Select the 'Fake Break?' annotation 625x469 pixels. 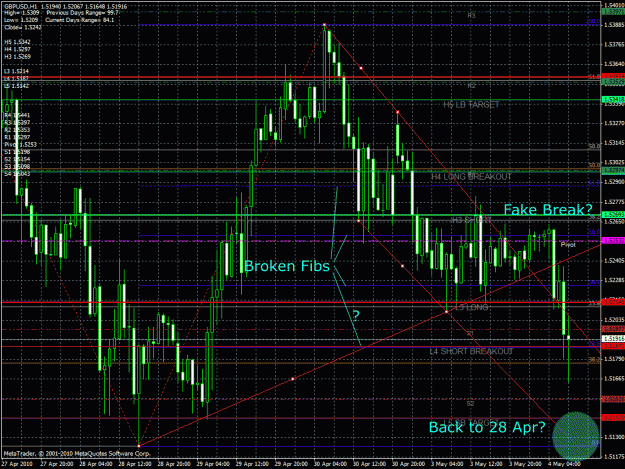(548, 210)
